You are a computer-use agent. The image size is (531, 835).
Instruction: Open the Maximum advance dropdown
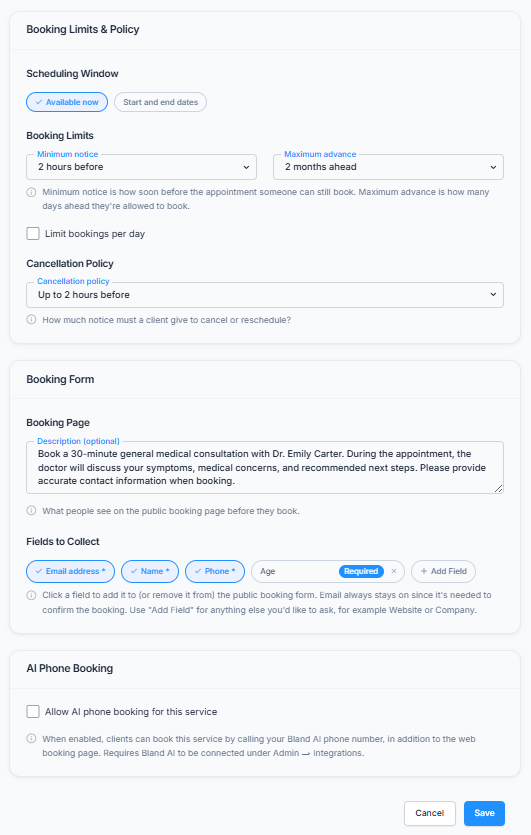(x=388, y=167)
